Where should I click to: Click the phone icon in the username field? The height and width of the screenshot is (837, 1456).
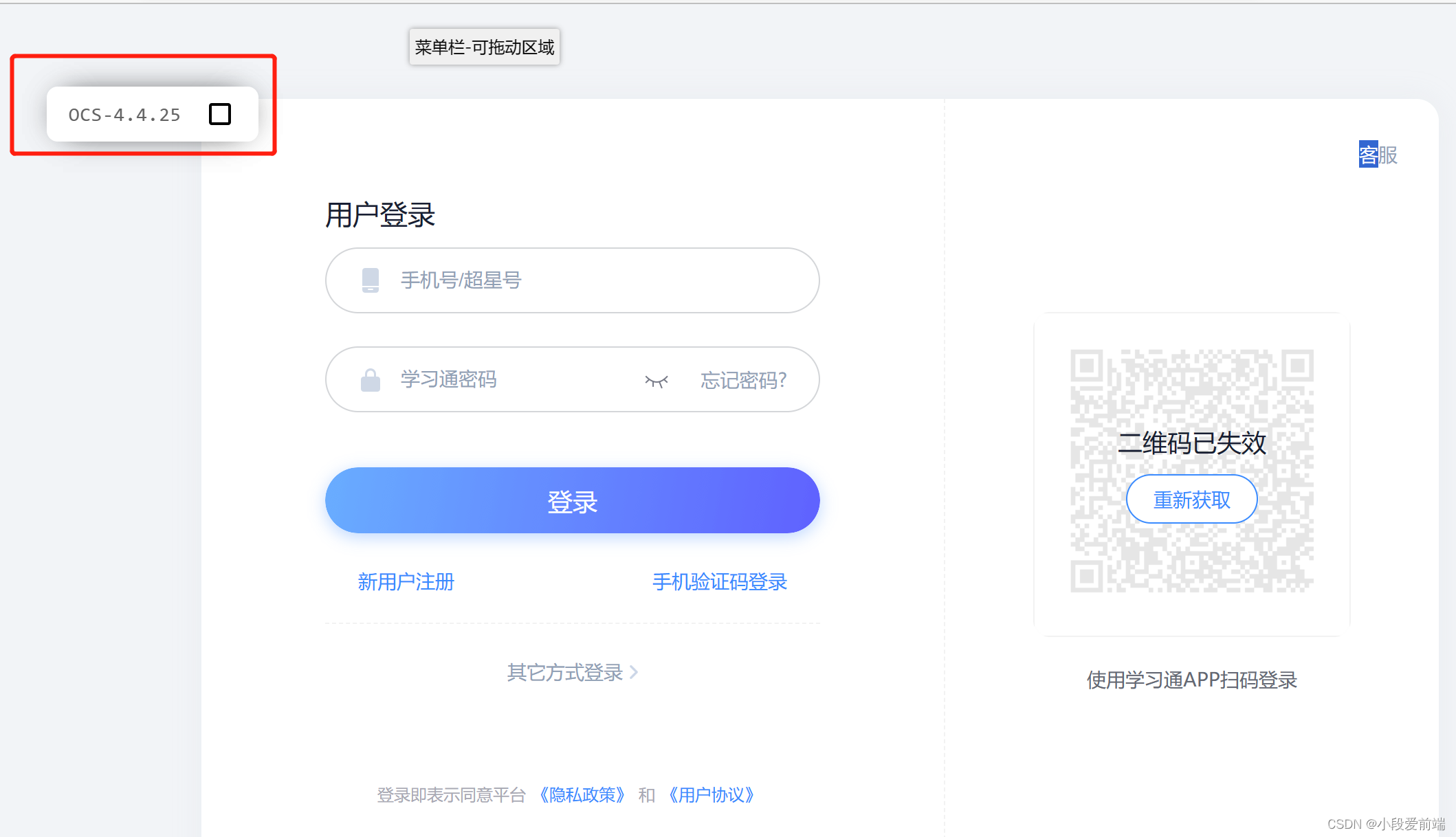(371, 280)
